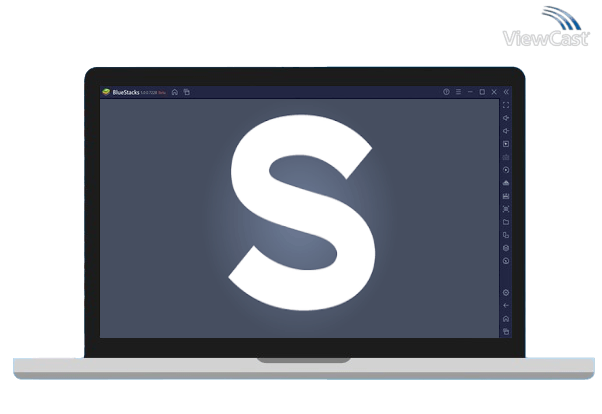Open the settings gear in the sidebar
Viewport: 602px width, 414px height.
pyautogui.click(x=506, y=292)
